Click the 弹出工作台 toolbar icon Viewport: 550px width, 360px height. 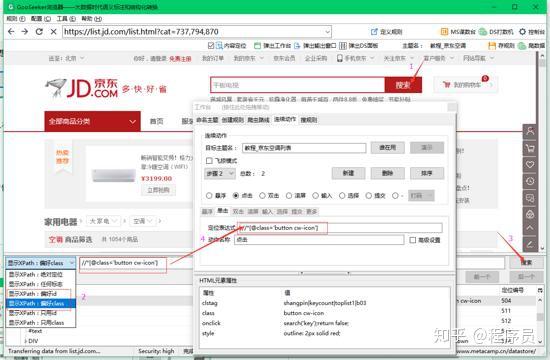pos(257,46)
